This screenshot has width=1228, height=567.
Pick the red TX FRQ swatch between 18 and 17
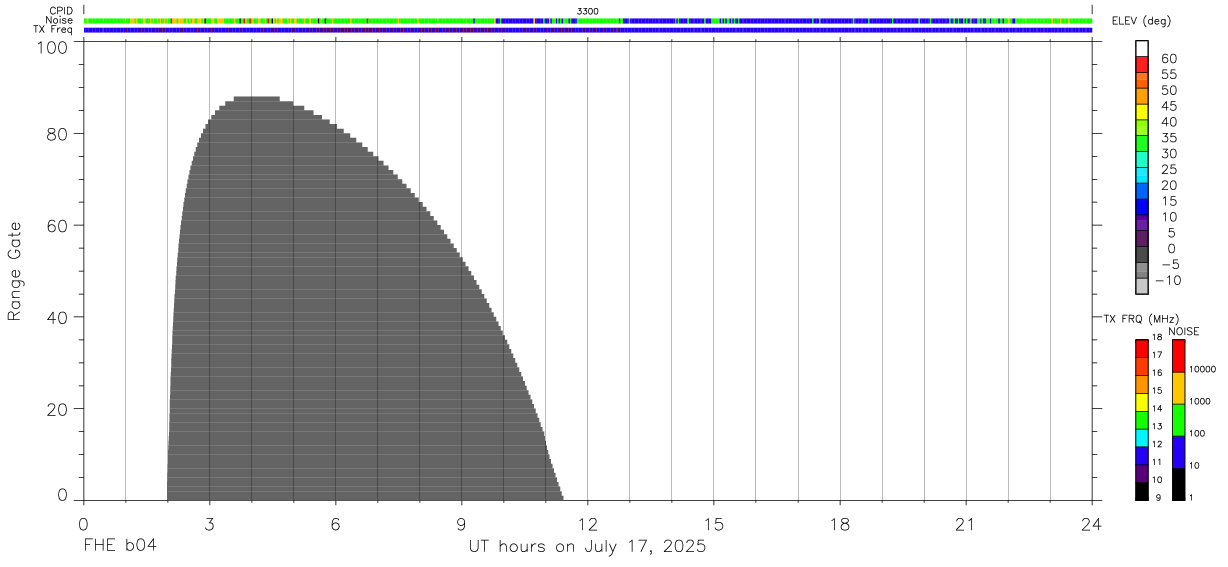click(1142, 349)
